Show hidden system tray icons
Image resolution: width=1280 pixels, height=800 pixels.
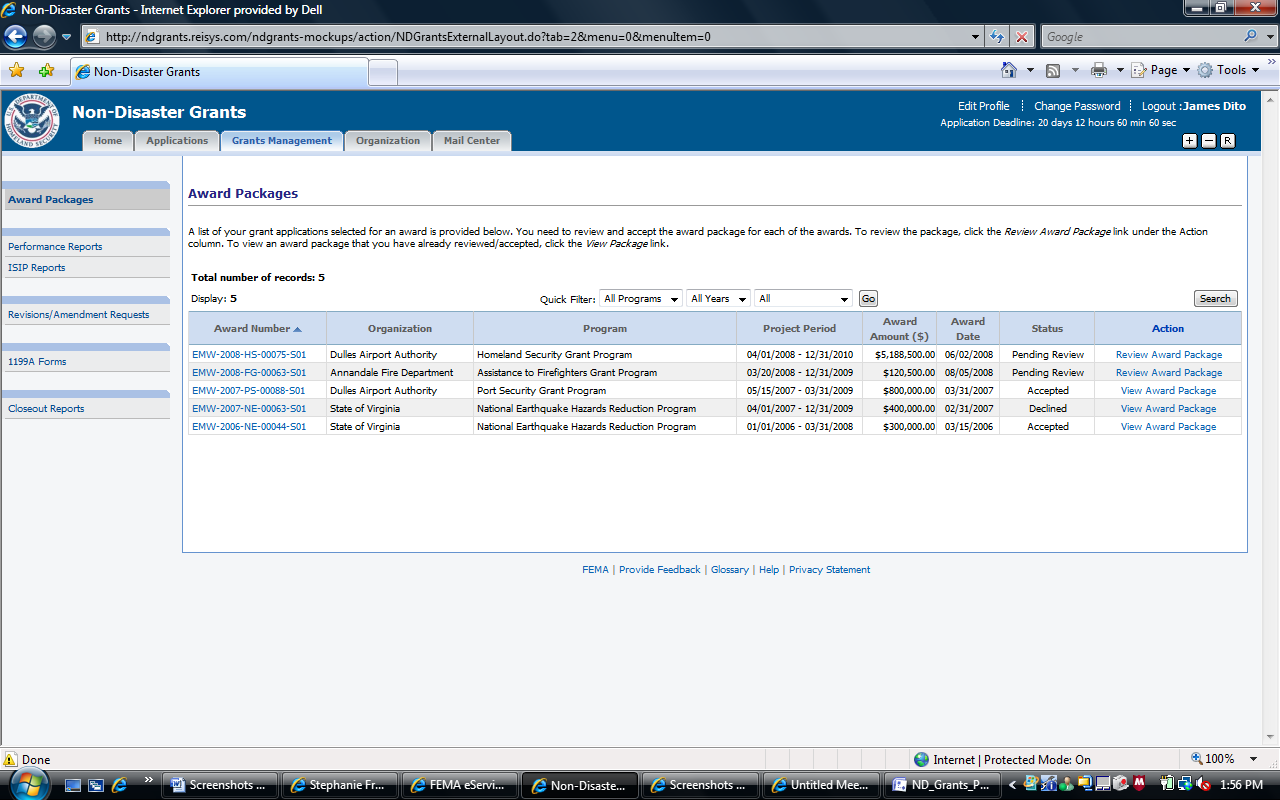pyautogui.click(x=1012, y=785)
